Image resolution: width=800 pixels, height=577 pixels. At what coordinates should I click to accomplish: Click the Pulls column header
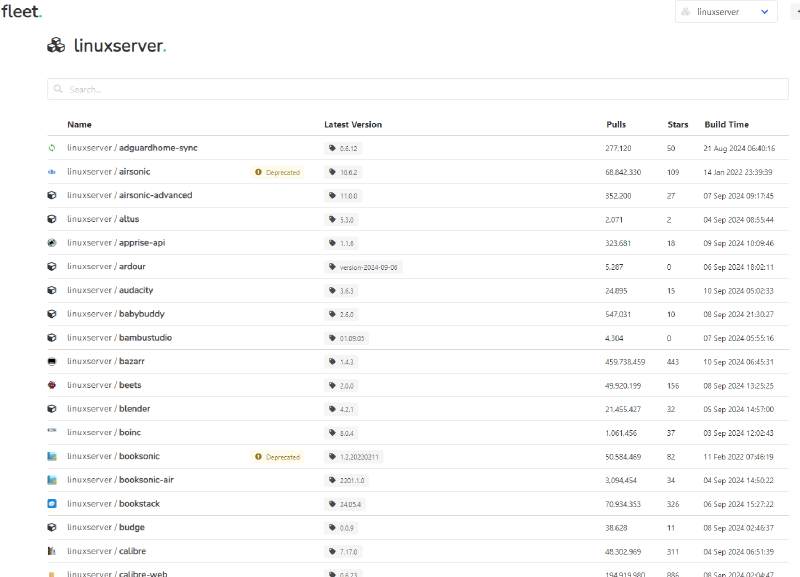[x=616, y=124]
